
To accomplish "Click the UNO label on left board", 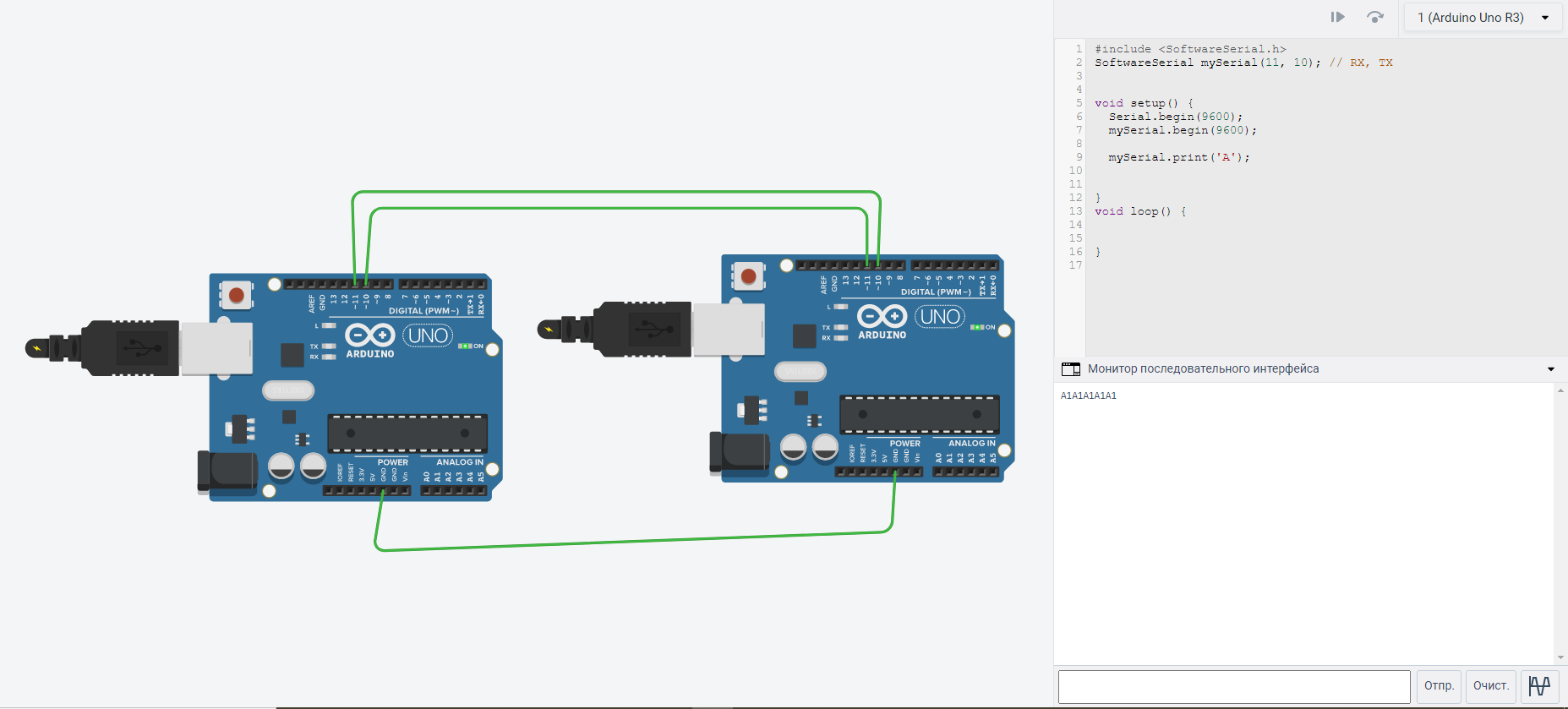I will coord(428,335).
